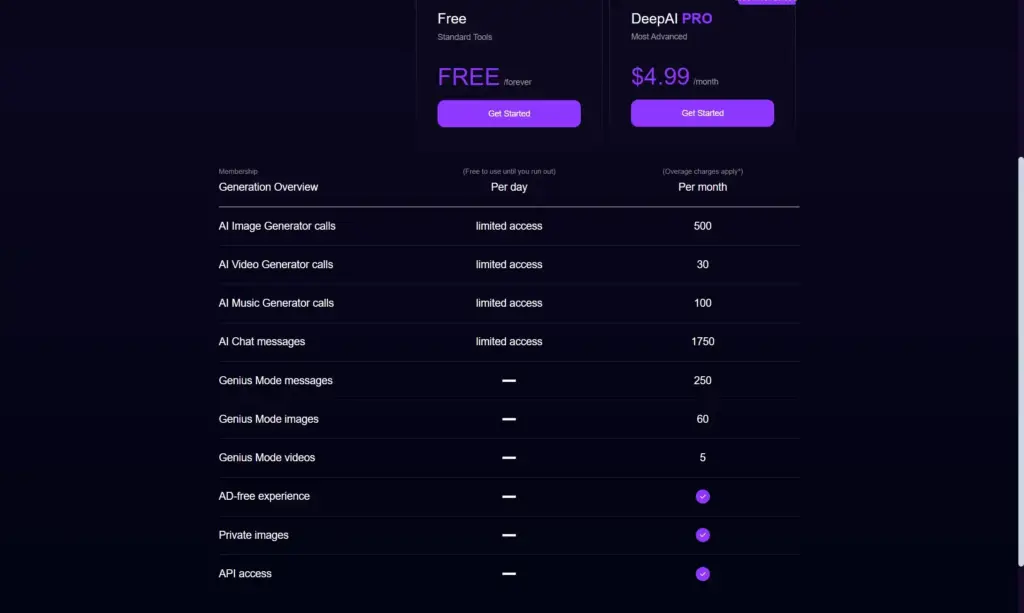Screen dimensions: 1024x613
Task: Click the FREE forever price label
Action: pos(485,77)
